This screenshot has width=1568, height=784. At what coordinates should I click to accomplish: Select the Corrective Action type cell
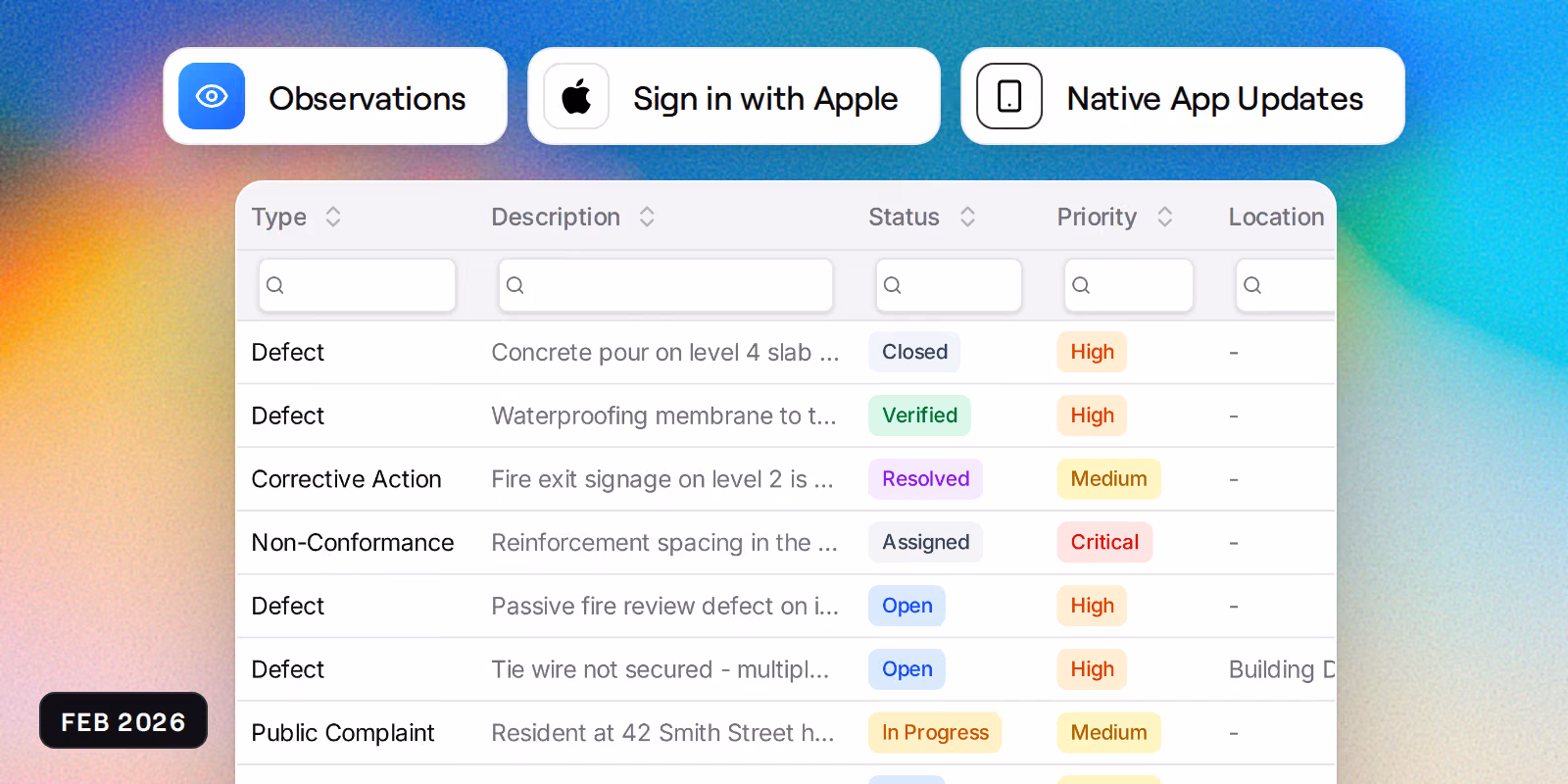pos(346,479)
